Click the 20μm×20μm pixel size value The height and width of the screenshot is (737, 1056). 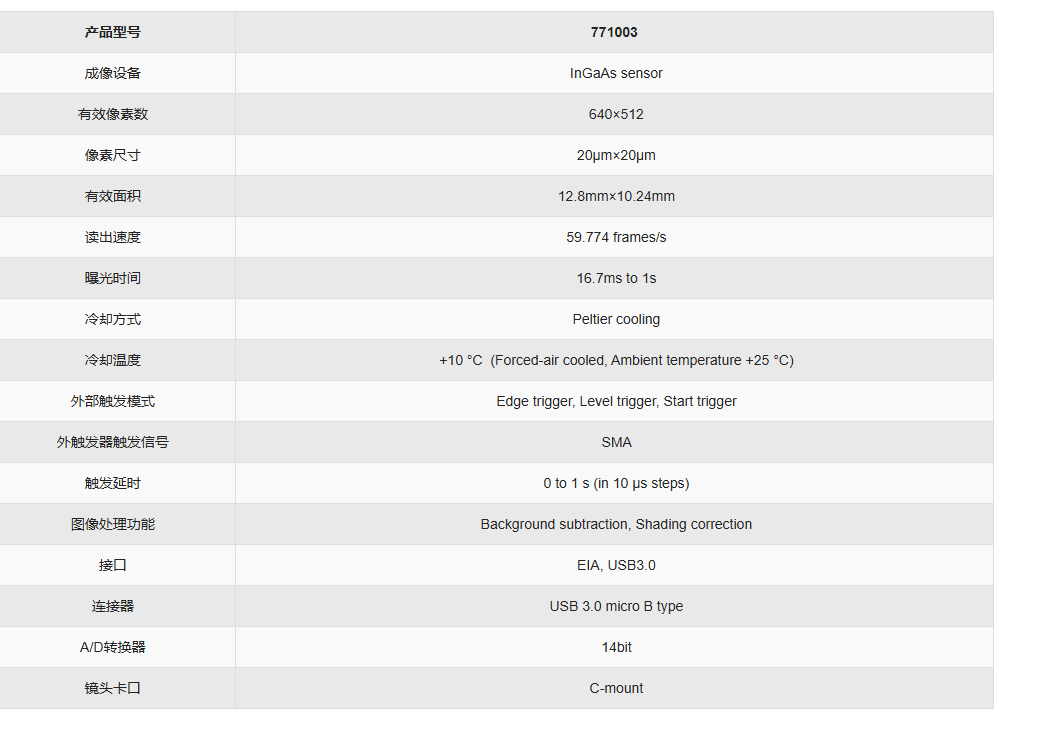[x=616, y=155]
